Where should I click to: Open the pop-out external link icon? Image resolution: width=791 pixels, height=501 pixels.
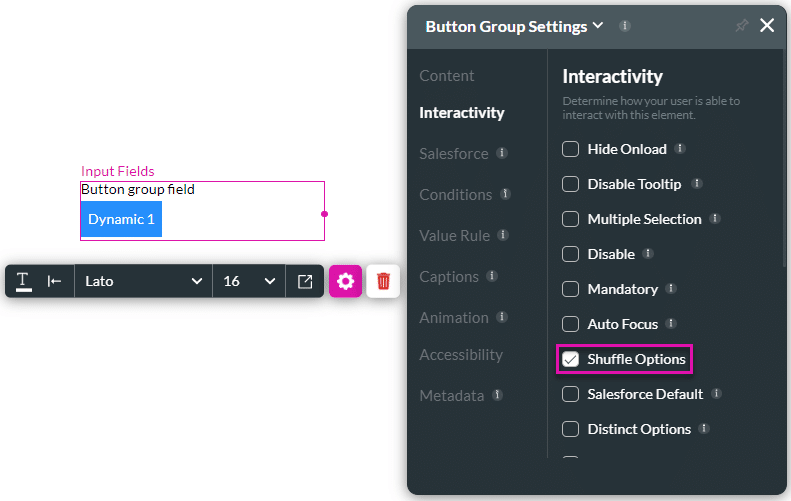tap(305, 281)
